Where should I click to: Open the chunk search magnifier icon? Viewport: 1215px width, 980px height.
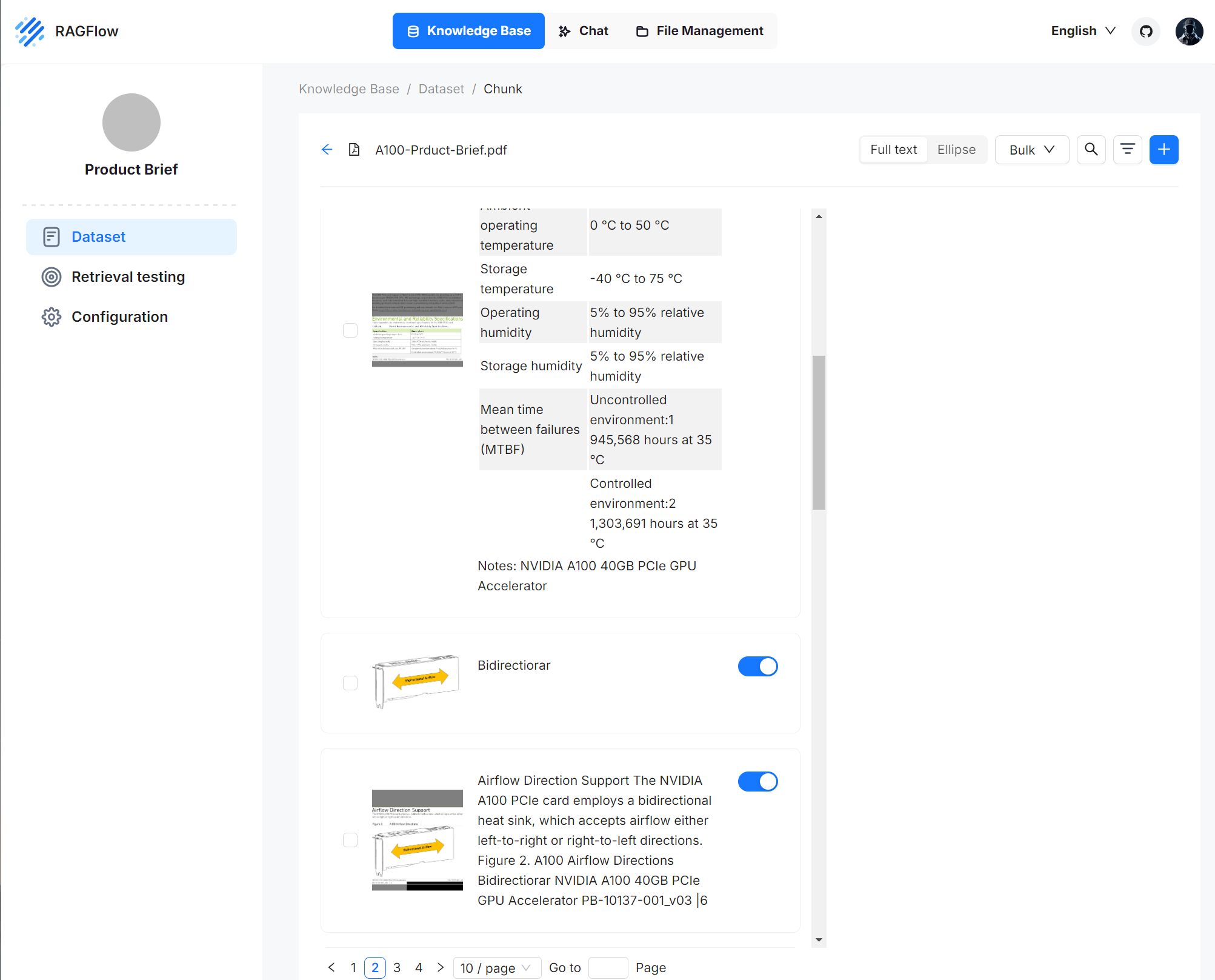[1091, 150]
